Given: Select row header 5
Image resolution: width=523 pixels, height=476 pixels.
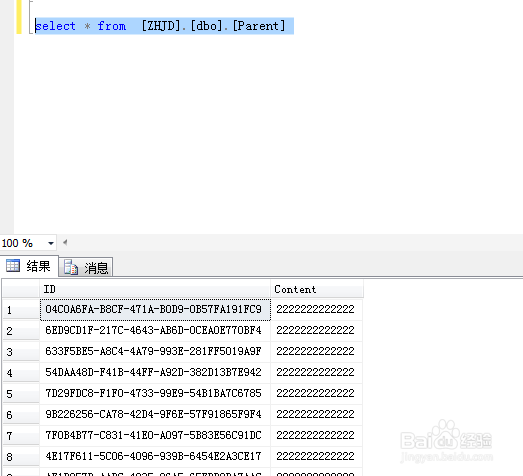Looking at the screenshot, I should click(x=21, y=394).
